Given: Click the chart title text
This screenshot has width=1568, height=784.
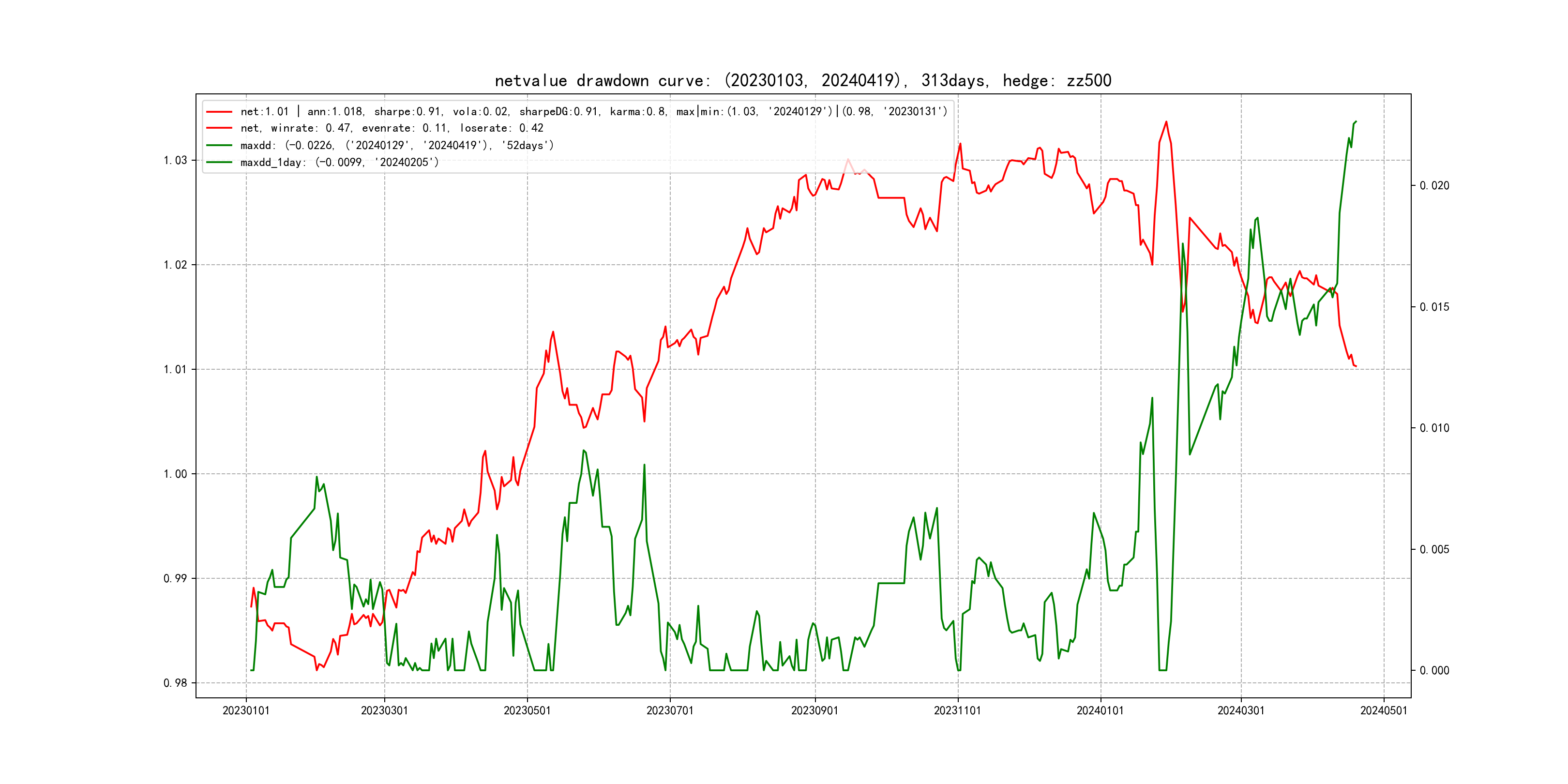Looking at the screenshot, I should tap(803, 80).
